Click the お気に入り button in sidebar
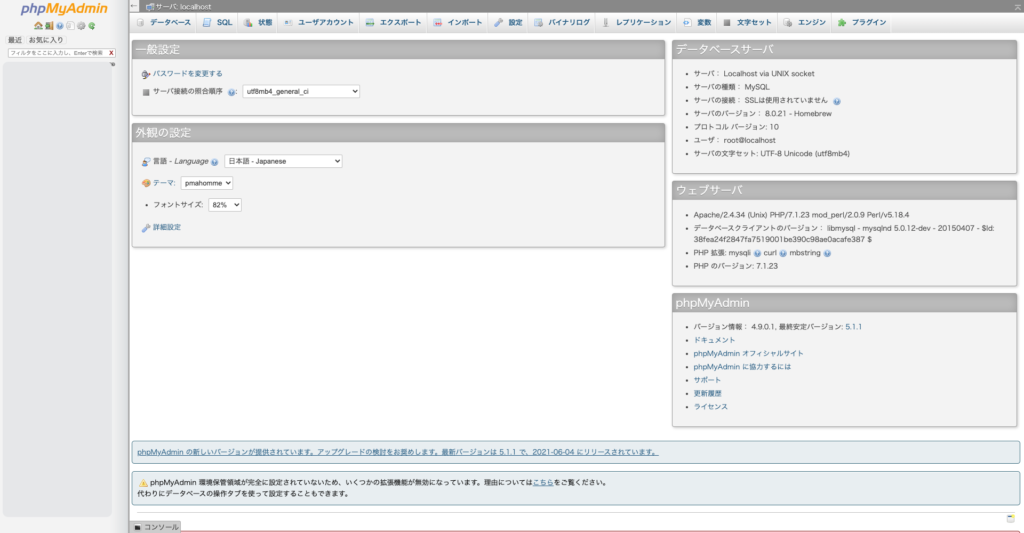 46,40
